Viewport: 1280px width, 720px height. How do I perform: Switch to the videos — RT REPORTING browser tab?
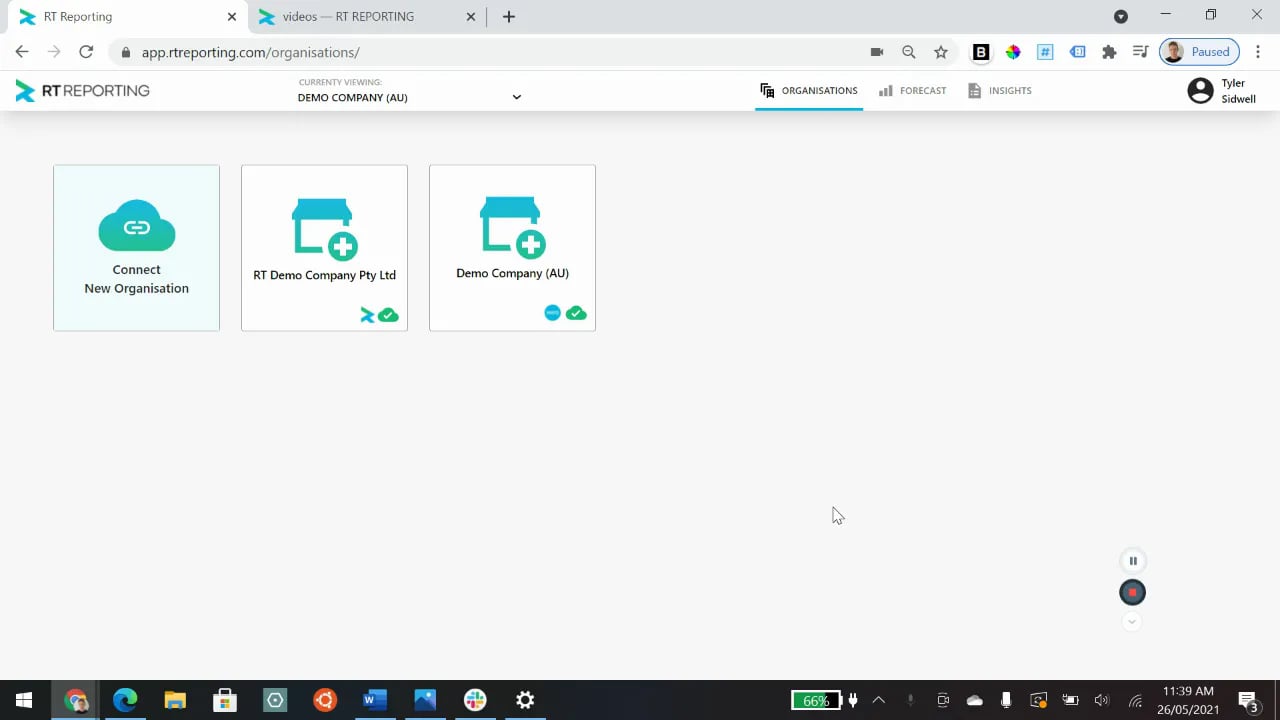click(x=364, y=17)
